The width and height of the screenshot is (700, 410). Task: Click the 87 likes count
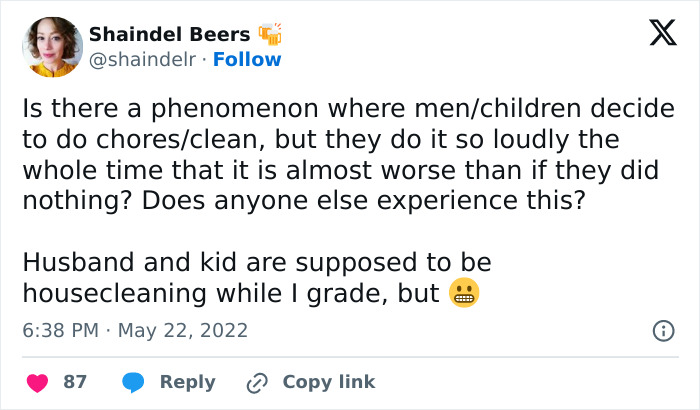click(x=75, y=382)
